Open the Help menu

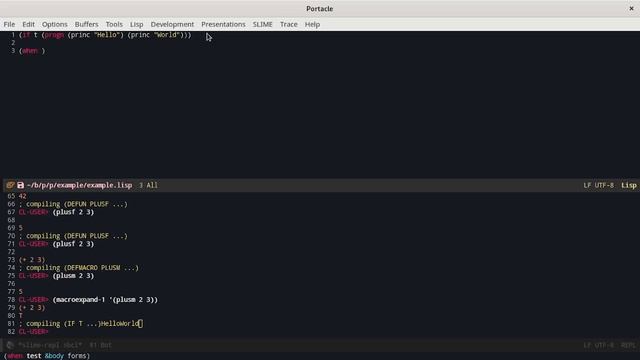(312, 24)
